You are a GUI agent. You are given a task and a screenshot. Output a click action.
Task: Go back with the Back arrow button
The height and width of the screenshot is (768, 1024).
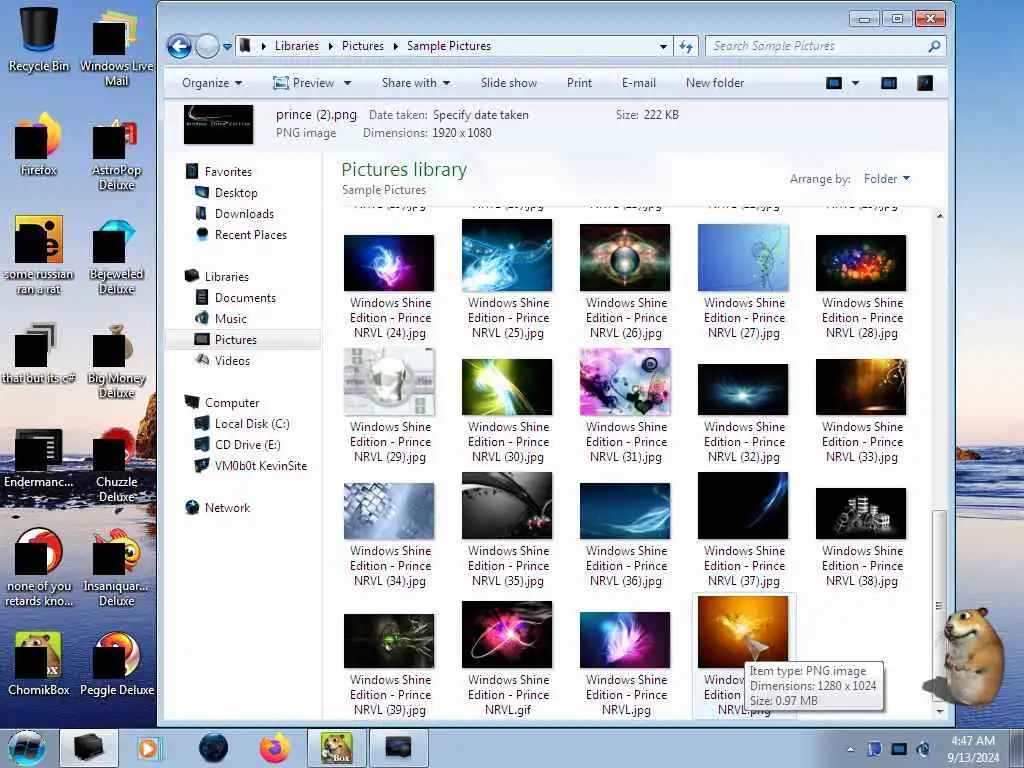(179, 46)
